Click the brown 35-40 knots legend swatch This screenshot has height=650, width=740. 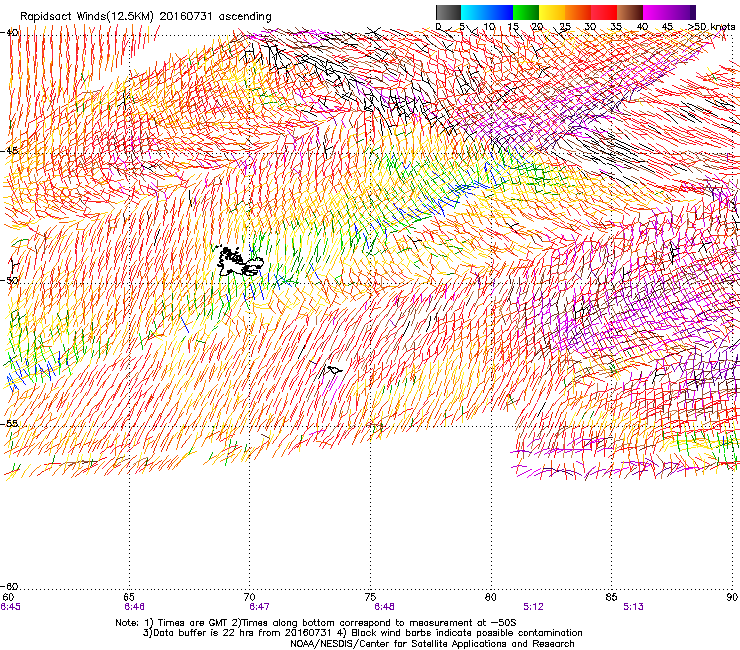point(630,12)
